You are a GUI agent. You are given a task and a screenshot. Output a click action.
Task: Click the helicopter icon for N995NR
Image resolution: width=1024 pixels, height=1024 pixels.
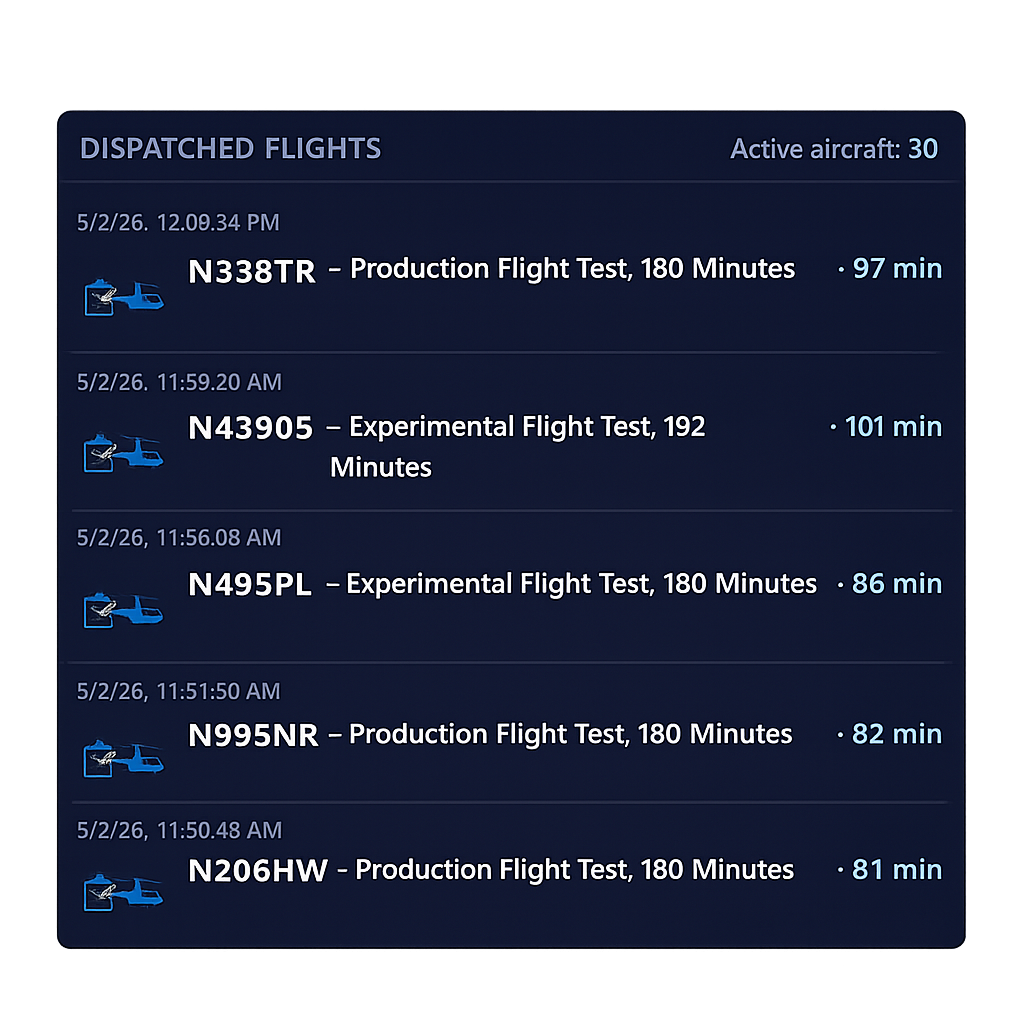(x=124, y=759)
